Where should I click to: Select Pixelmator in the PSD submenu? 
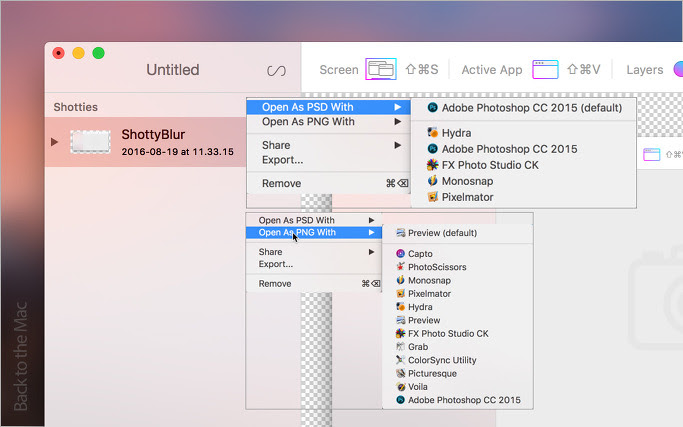(x=524, y=197)
